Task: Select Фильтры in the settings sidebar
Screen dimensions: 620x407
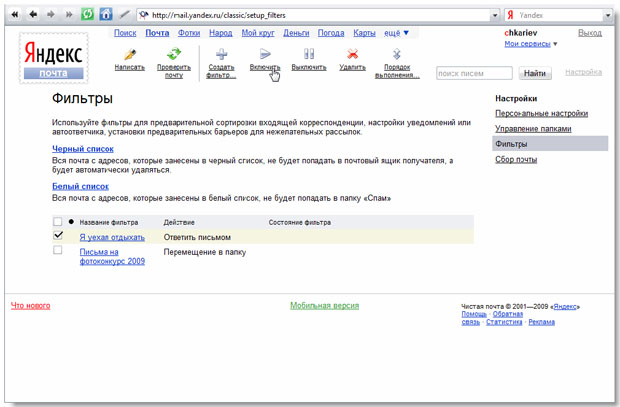Action: point(550,144)
